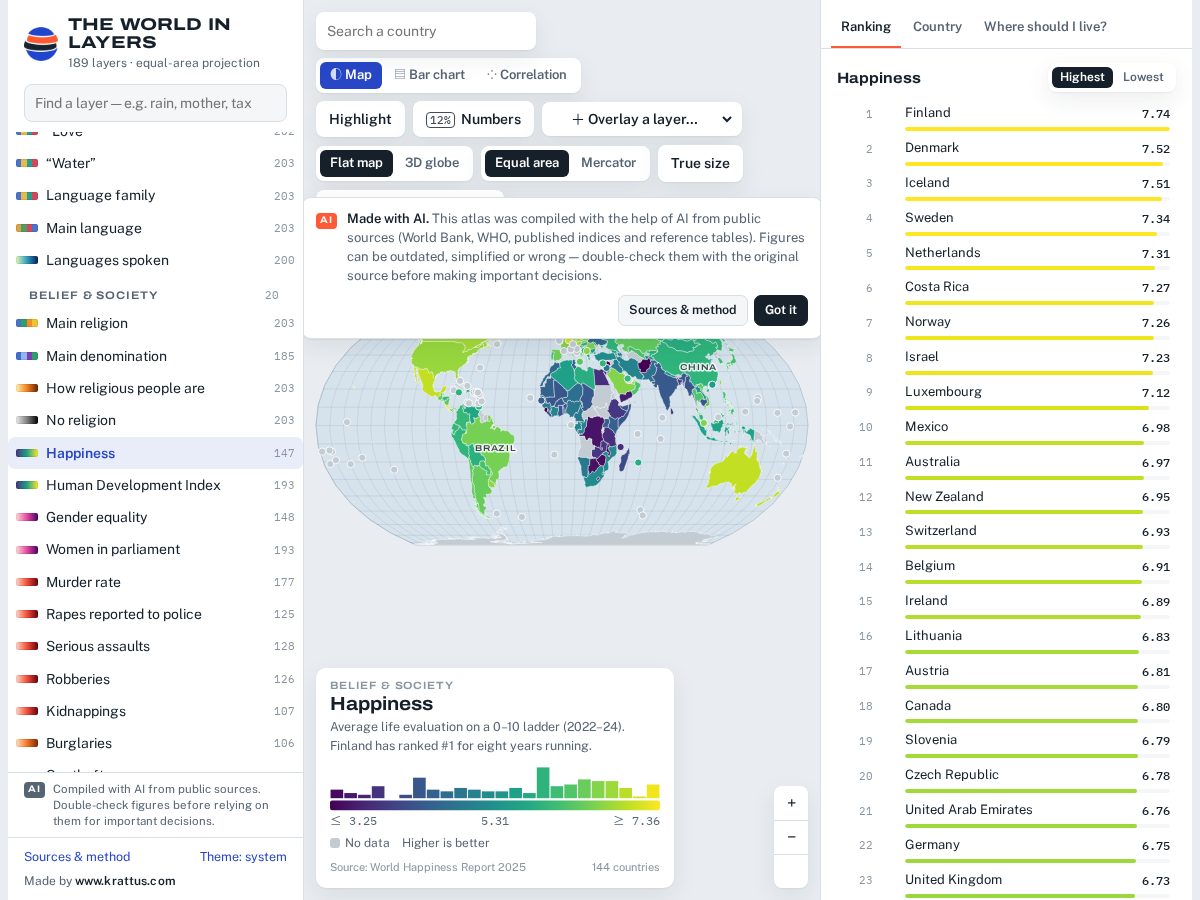Screen dimensions: 1200x900
Task: Click the Search a country field
Action: coord(426,31)
